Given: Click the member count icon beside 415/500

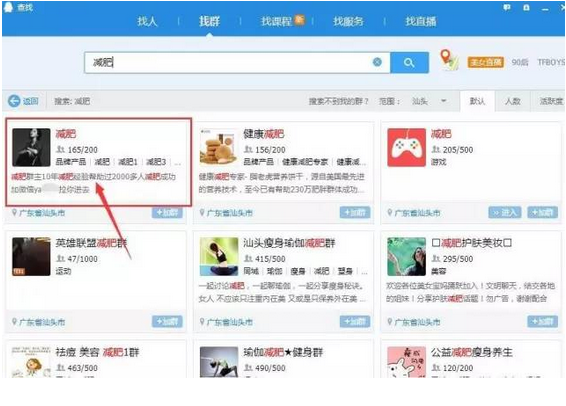Looking at the screenshot, I should coord(248,259).
